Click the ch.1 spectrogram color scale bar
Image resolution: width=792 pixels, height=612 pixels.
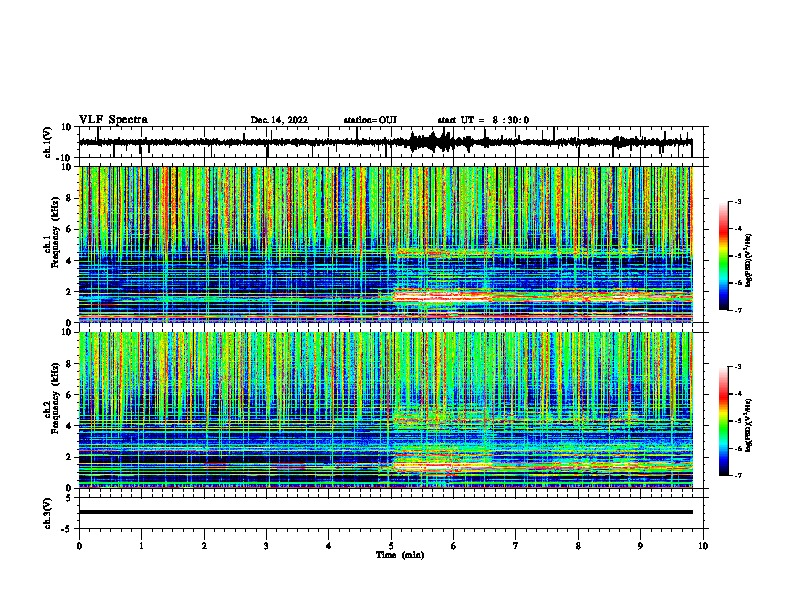click(x=724, y=256)
